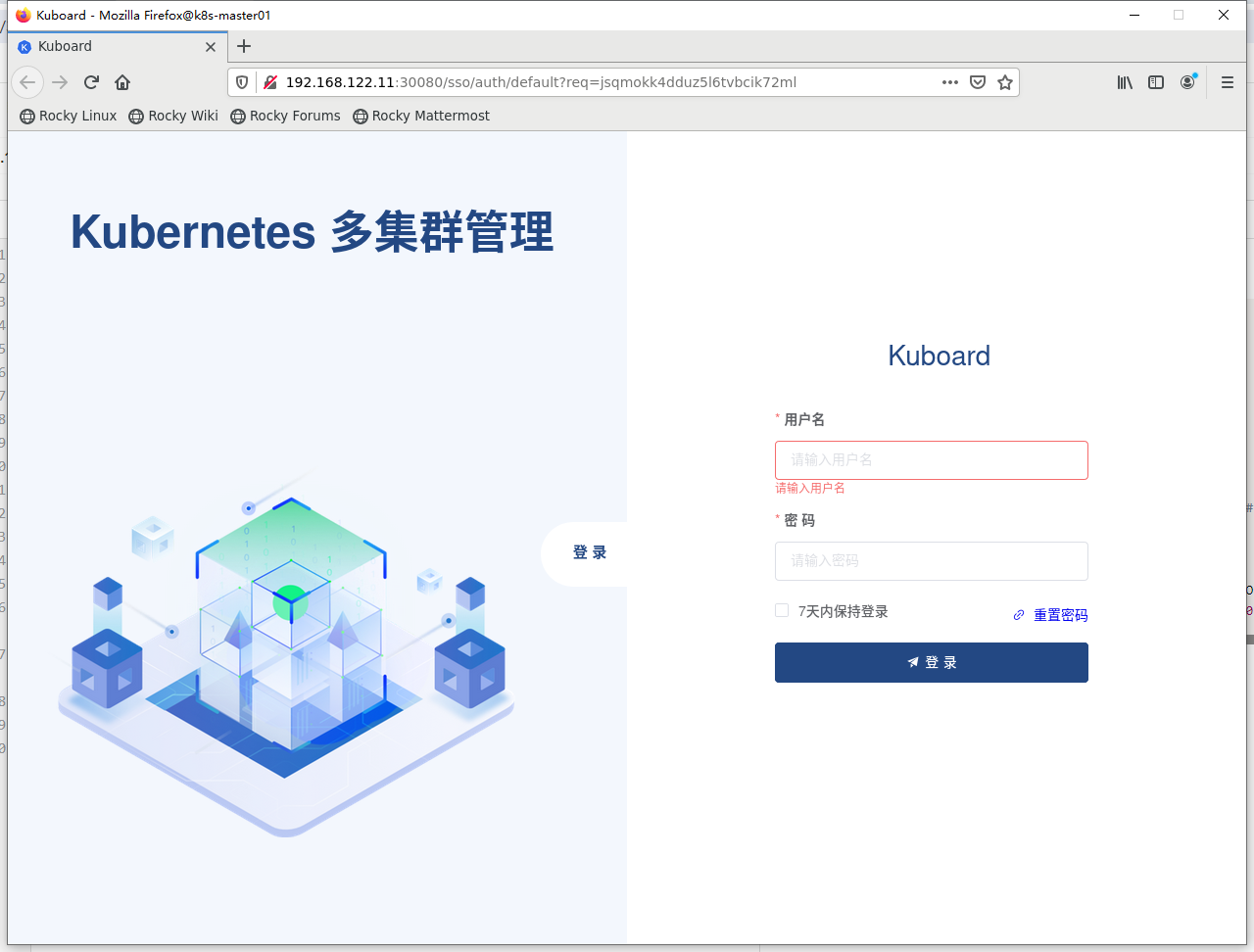Close the Kuboard tab

pyautogui.click(x=211, y=47)
